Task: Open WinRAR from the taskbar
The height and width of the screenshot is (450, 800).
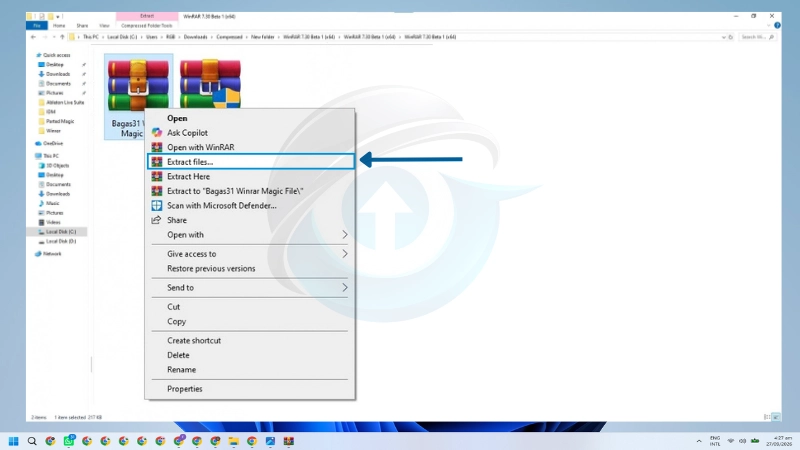Action: 289,441
